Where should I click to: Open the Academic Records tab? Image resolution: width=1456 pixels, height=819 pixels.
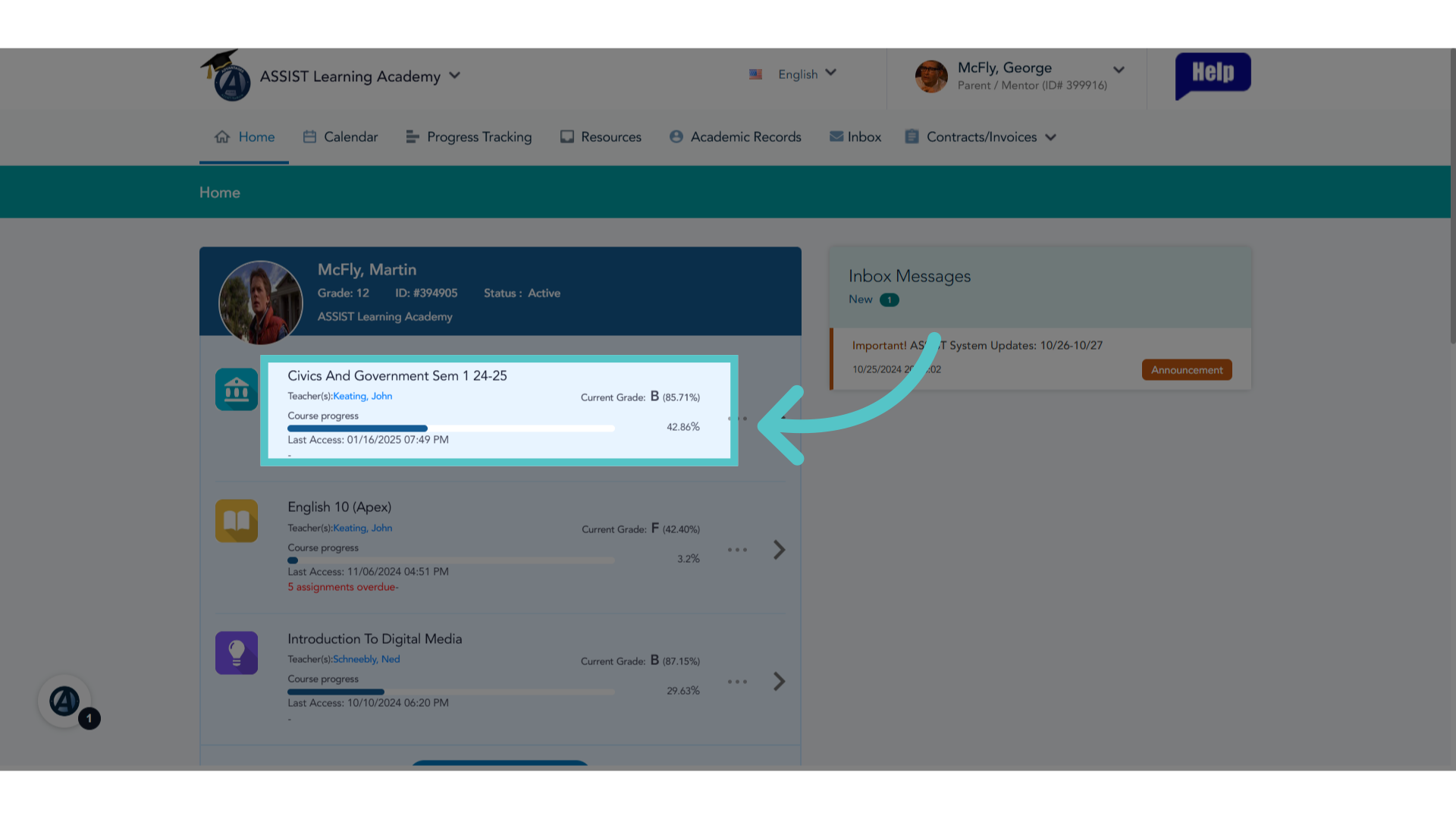[735, 137]
